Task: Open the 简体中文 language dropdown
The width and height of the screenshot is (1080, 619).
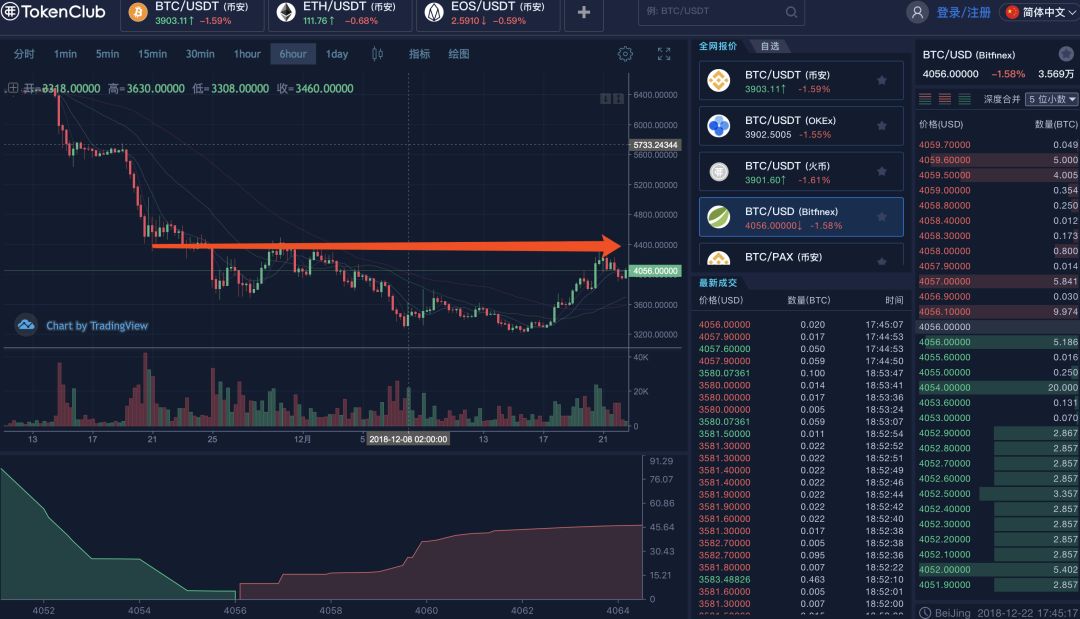Action: tap(1040, 12)
